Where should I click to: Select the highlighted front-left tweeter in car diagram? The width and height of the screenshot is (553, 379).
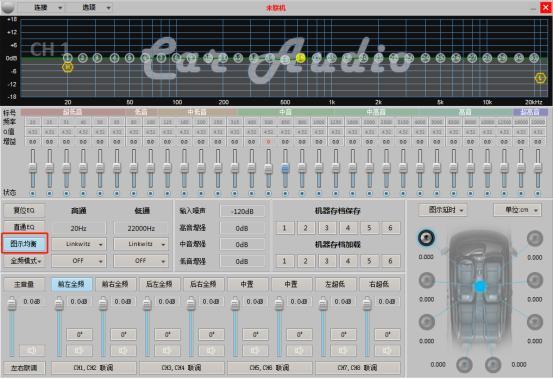426,238
